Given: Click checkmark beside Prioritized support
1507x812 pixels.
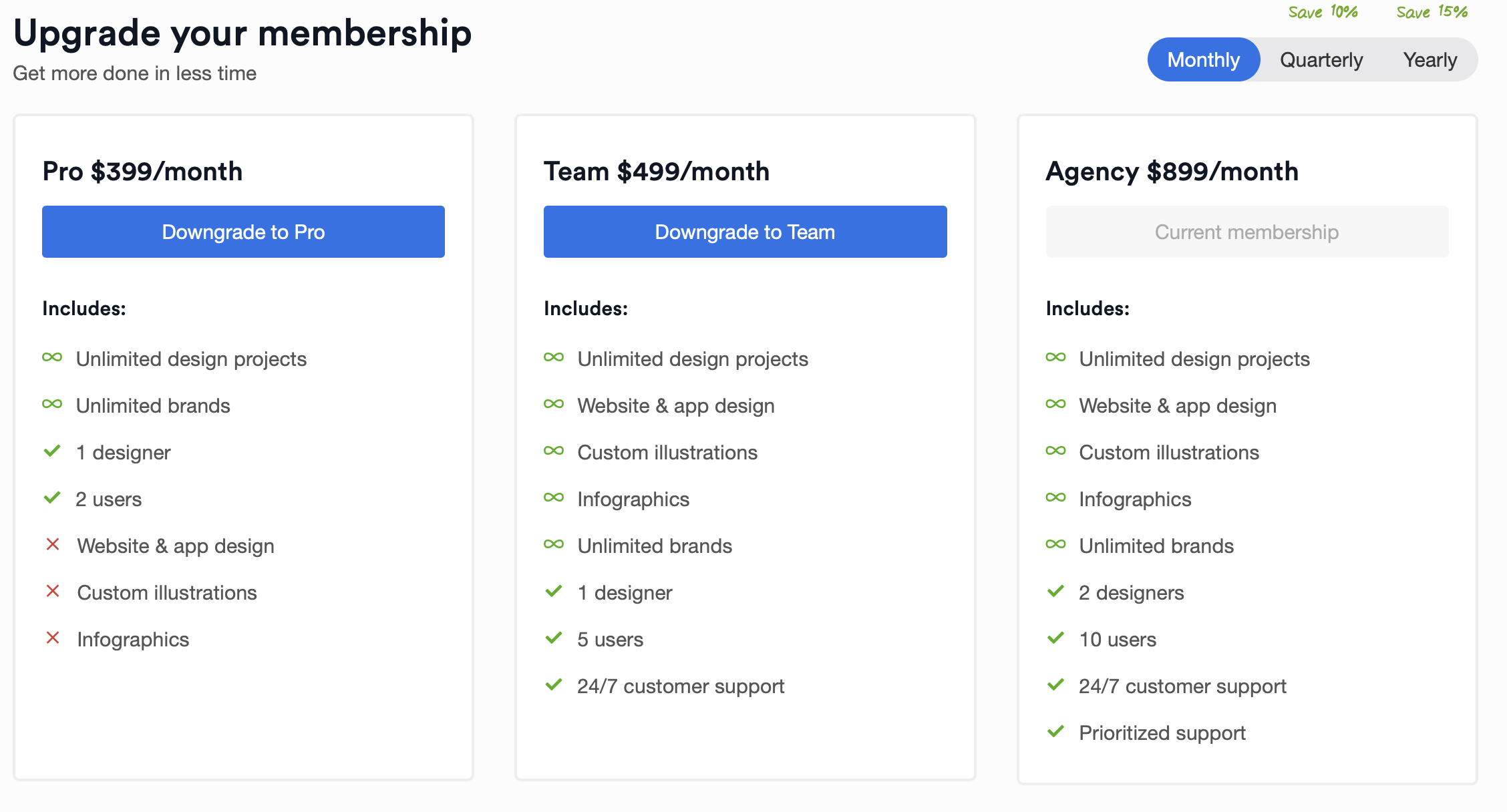Looking at the screenshot, I should coord(1055,732).
